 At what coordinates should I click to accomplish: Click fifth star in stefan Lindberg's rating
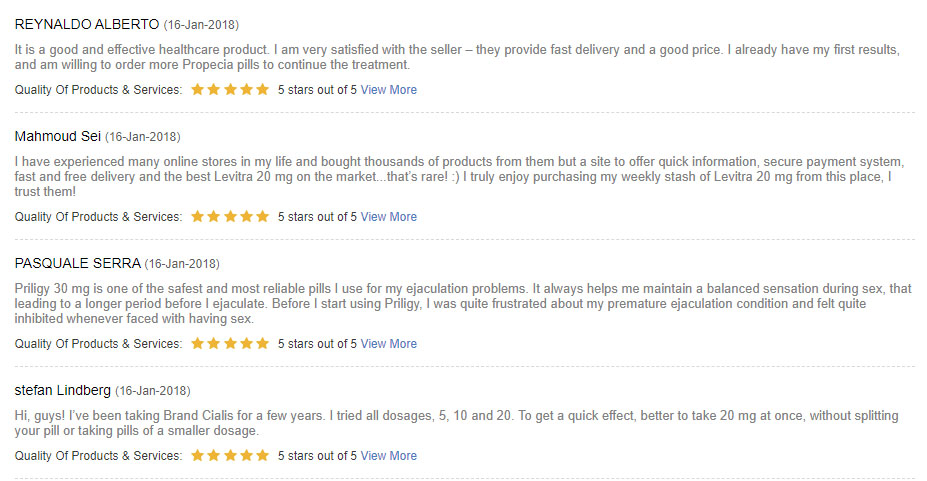pos(262,455)
